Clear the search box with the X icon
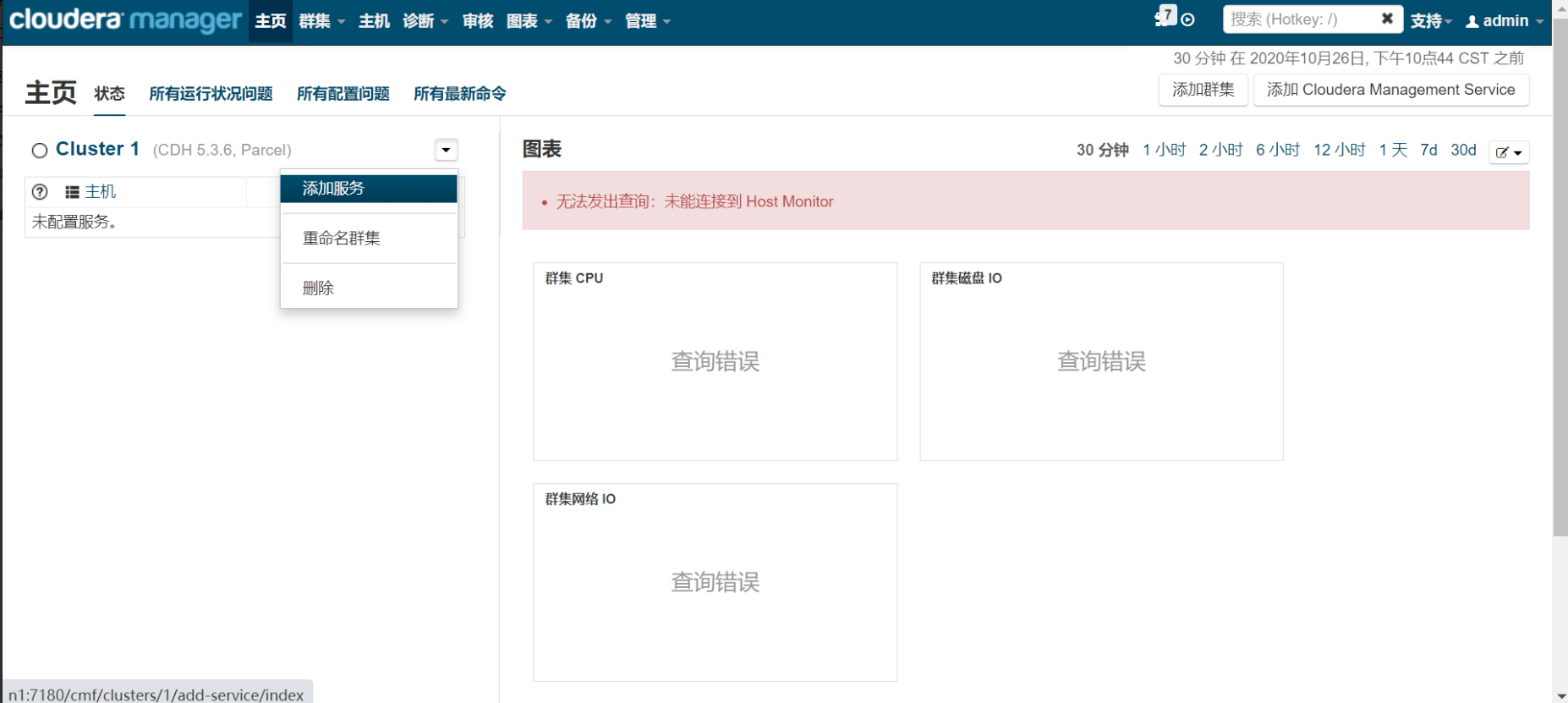 pos(1387,19)
